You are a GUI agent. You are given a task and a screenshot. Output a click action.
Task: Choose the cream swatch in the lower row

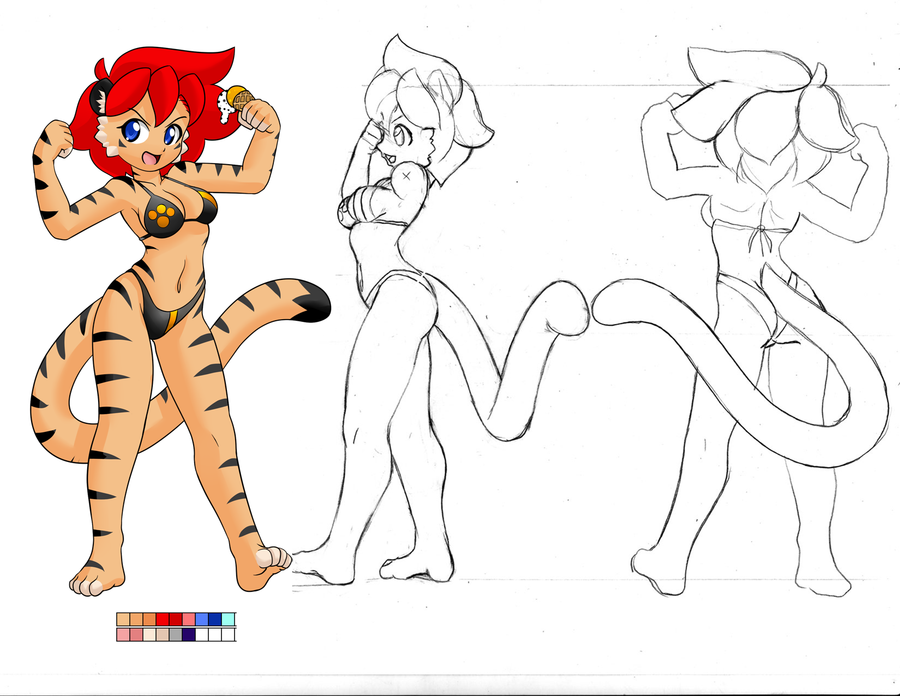[x=149, y=635]
